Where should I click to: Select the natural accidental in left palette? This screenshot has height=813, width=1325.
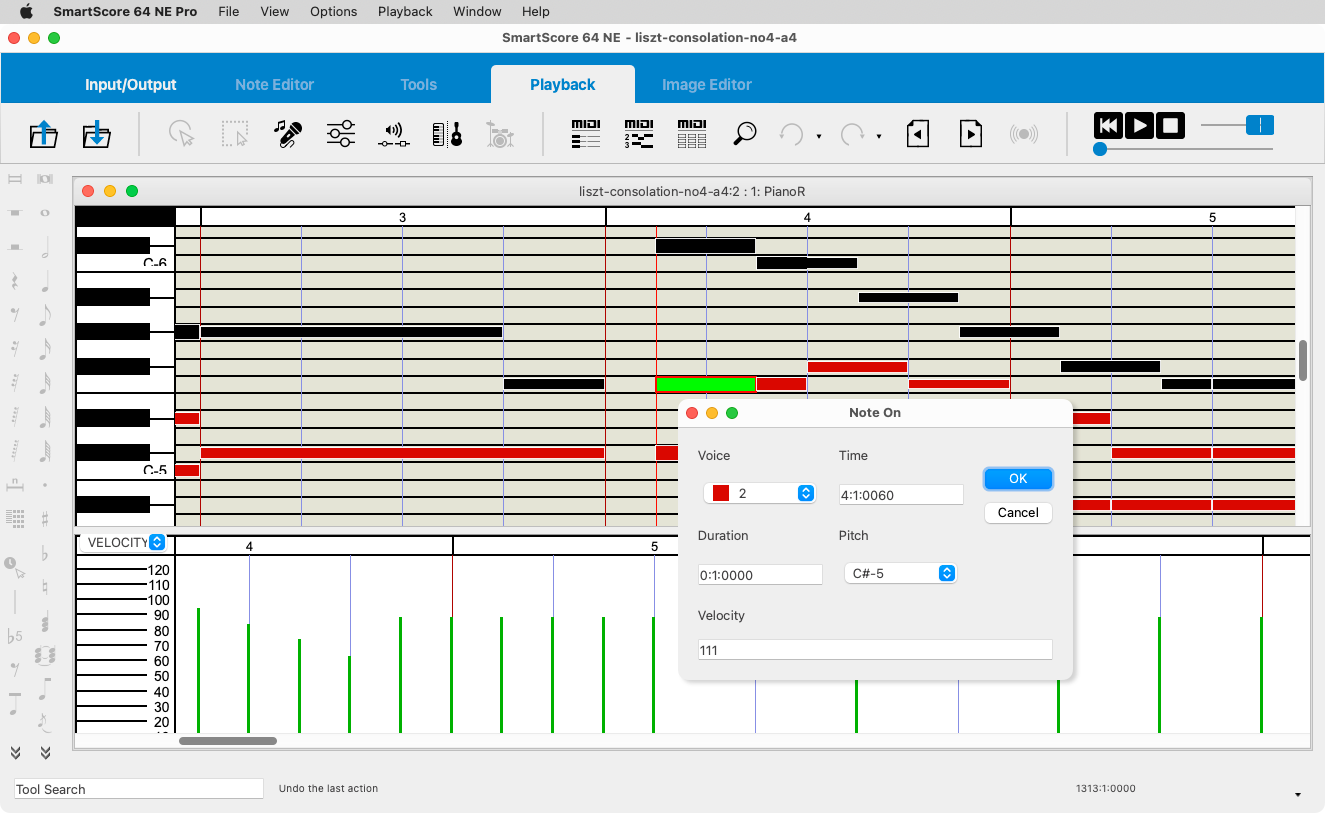(45, 586)
